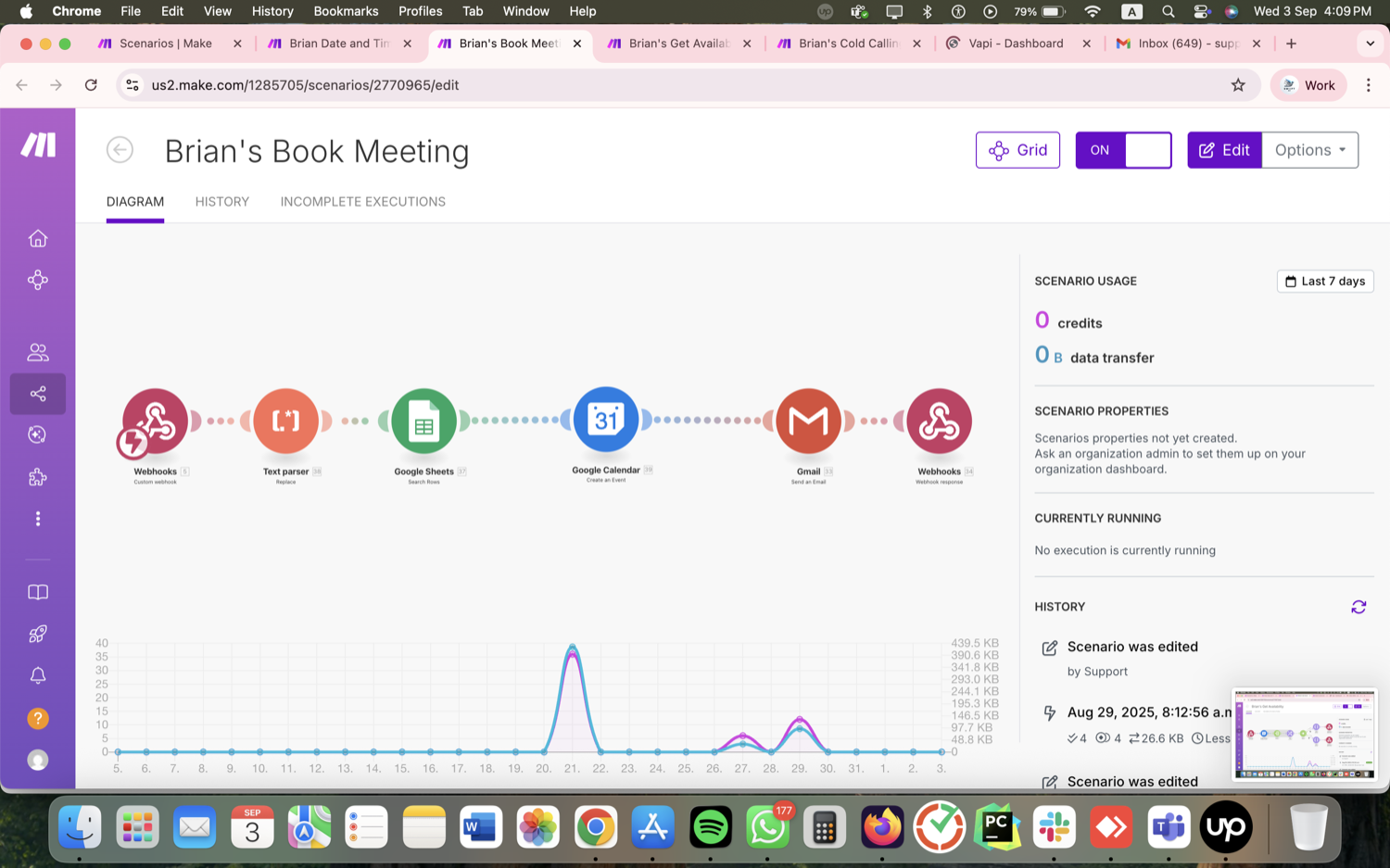Image resolution: width=1390 pixels, height=868 pixels.
Task: Open site information icon in address bar
Action: click(x=133, y=85)
